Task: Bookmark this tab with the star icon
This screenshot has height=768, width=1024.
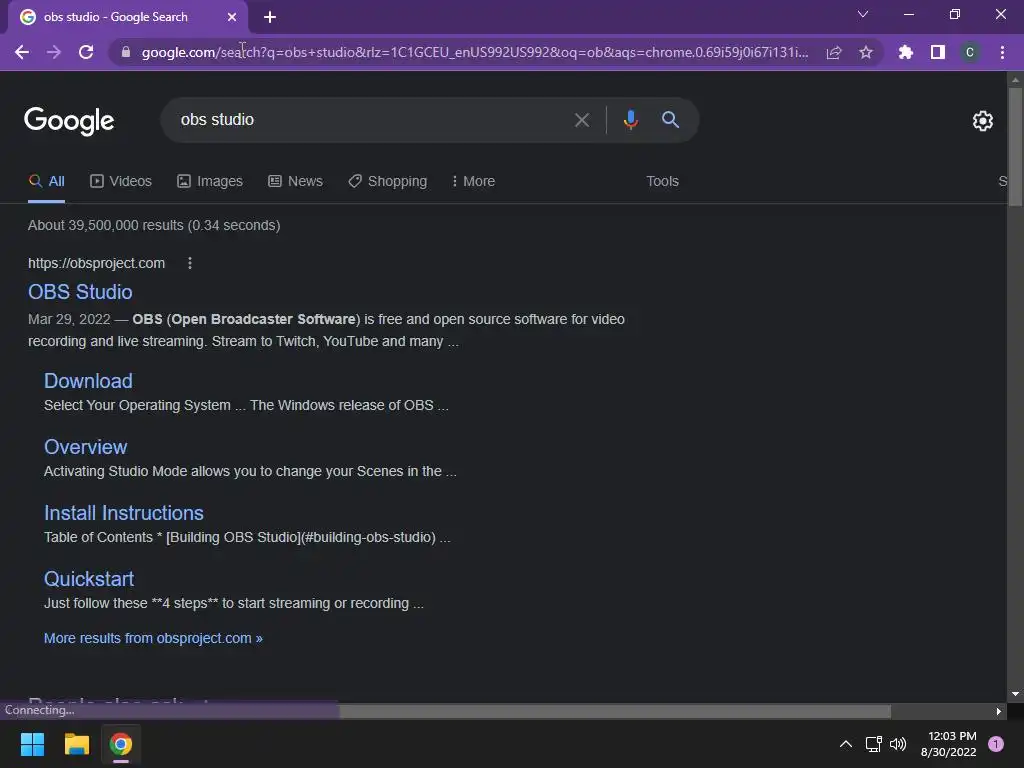Action: [866, 52]
